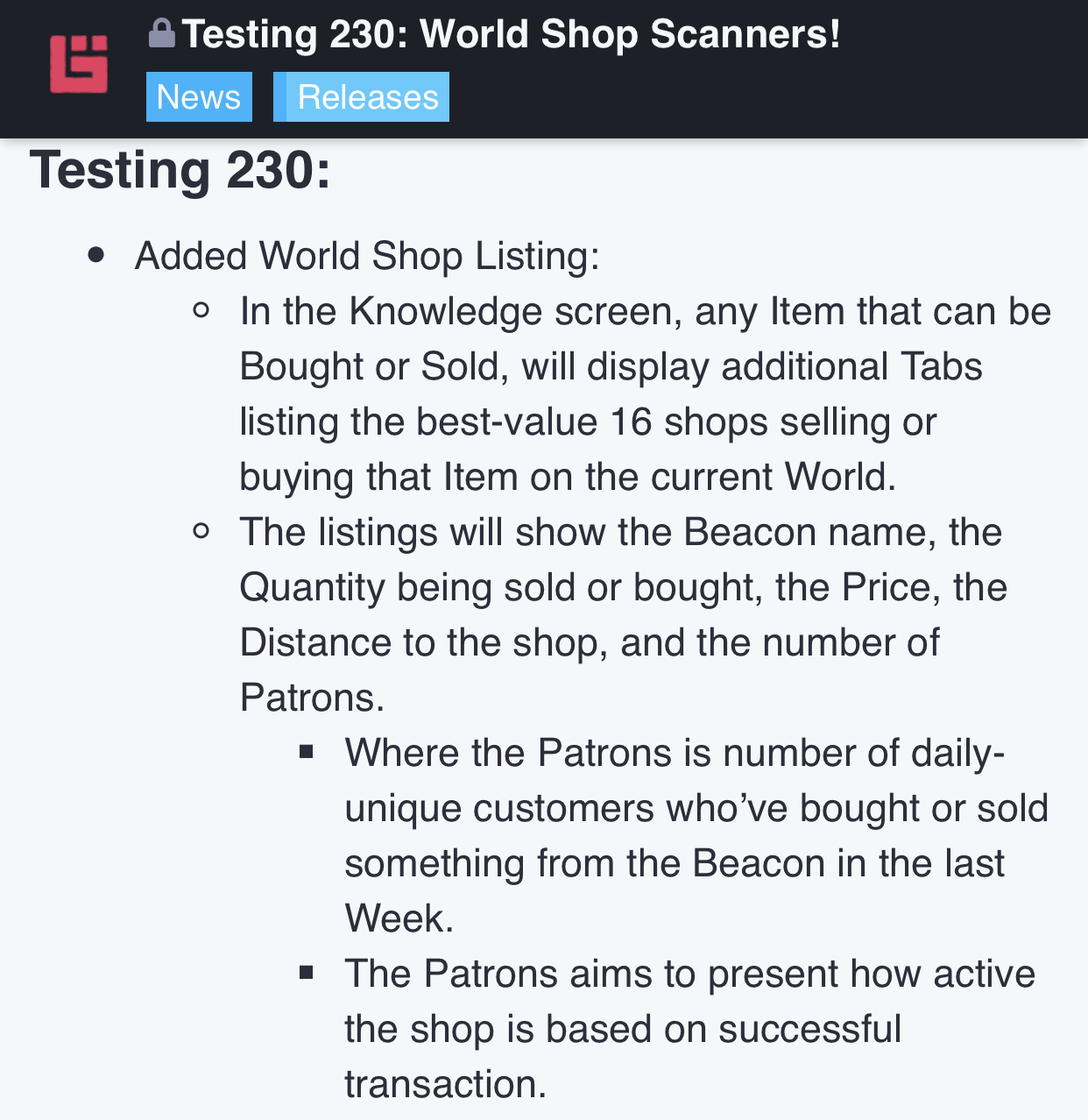The width and height of the screenshot is (1088, 1120).
Task: Click the word "Patrons." ending the listings bullet
Action: [x=312, y=698]
